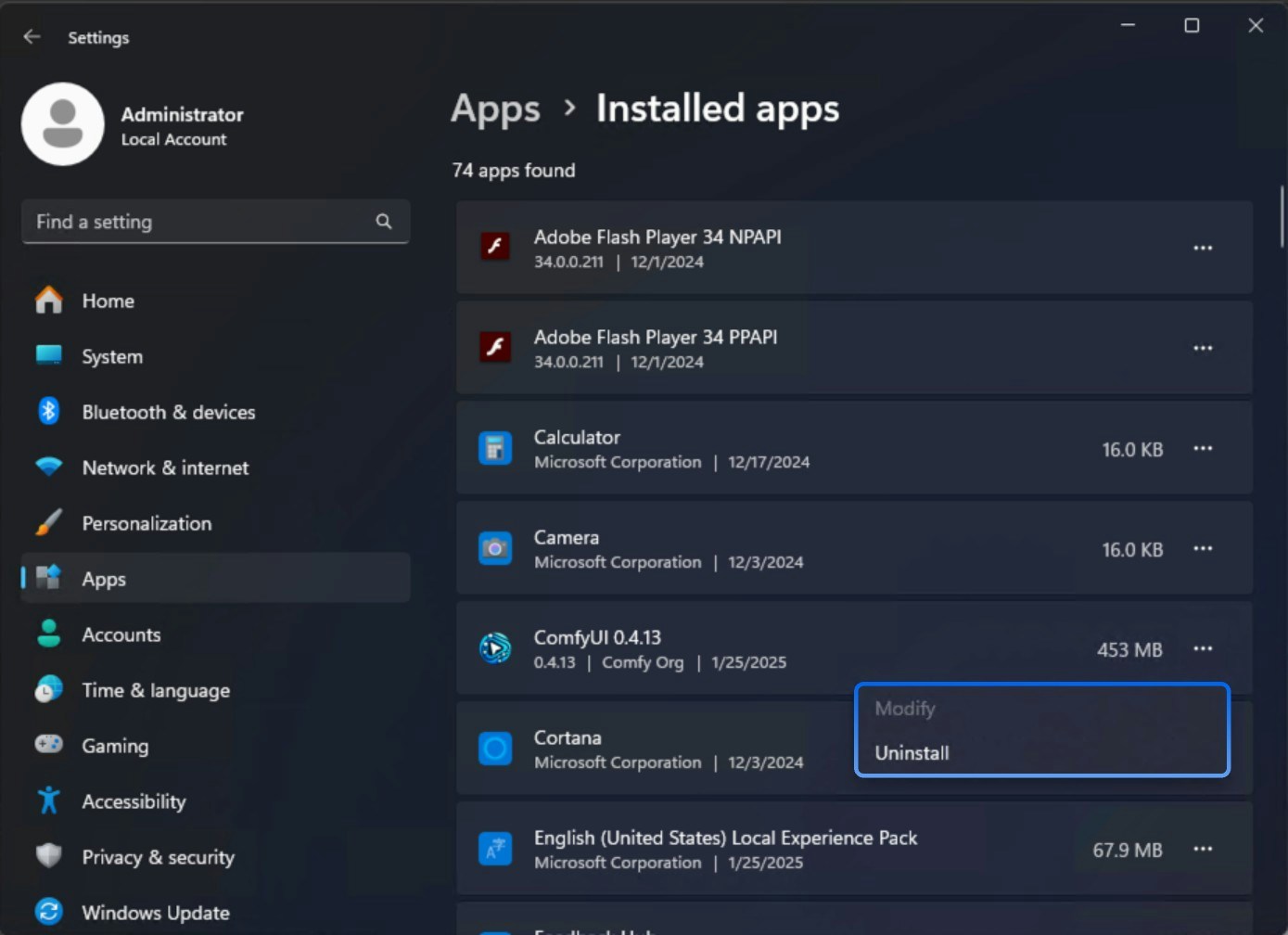Open options for Adobe Flash Player 34 NPAPI
The width and height of the screenshot is (1288, 935).
point(1203,248)
